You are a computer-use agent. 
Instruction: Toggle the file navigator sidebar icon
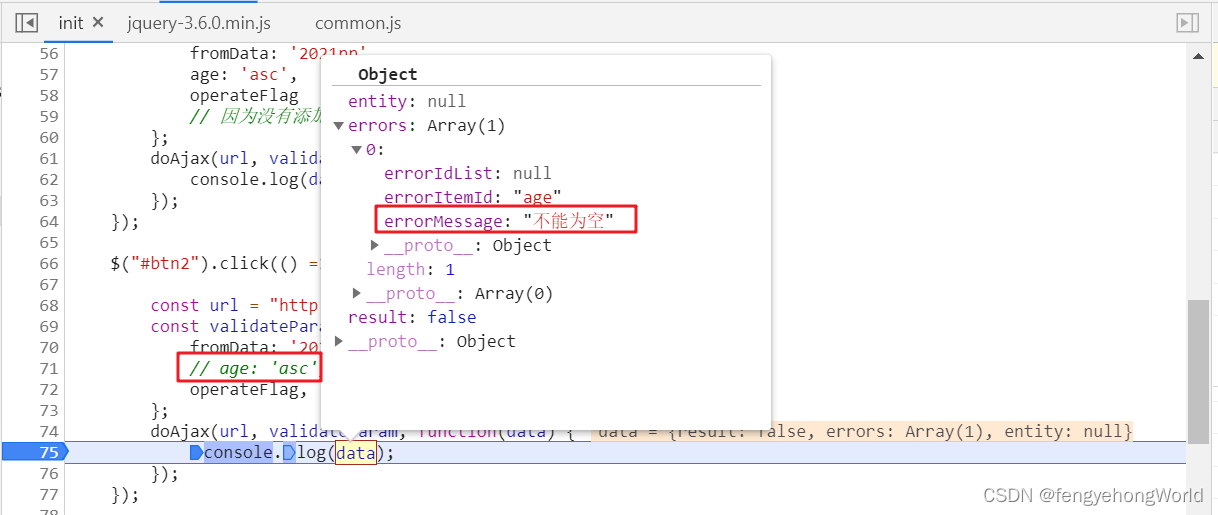coord(27,22)
